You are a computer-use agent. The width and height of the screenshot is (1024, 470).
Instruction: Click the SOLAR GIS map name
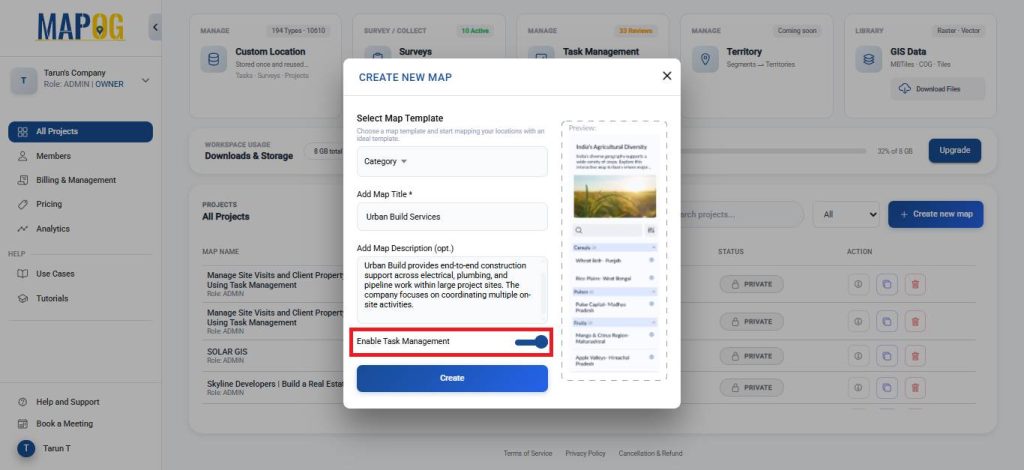point(227,351)
